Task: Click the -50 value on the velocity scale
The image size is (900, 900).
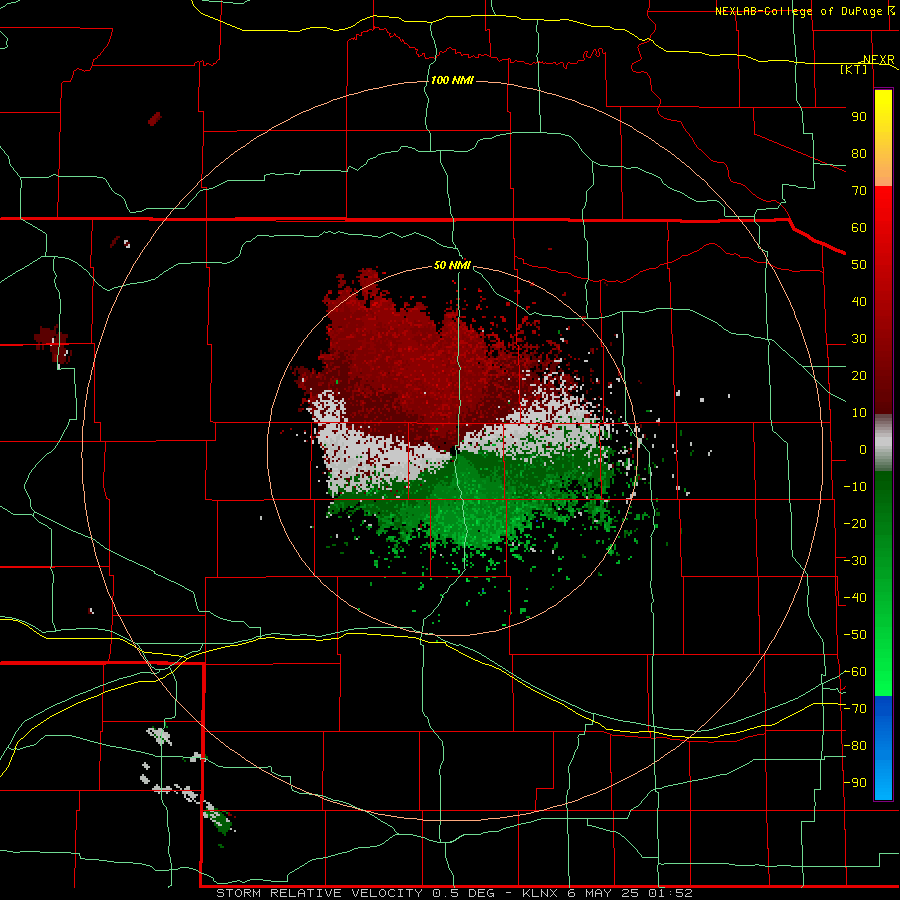Action: tap(855, 635)
